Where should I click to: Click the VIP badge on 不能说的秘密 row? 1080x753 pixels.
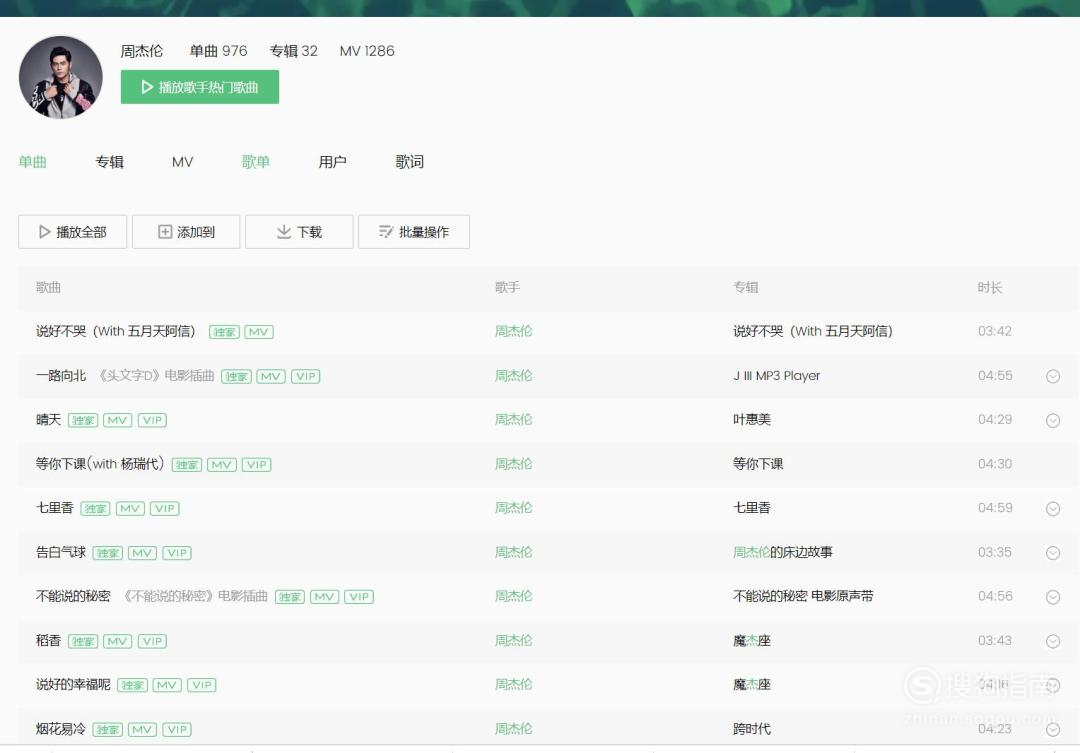pyautogui.click(x=360, y=597)
